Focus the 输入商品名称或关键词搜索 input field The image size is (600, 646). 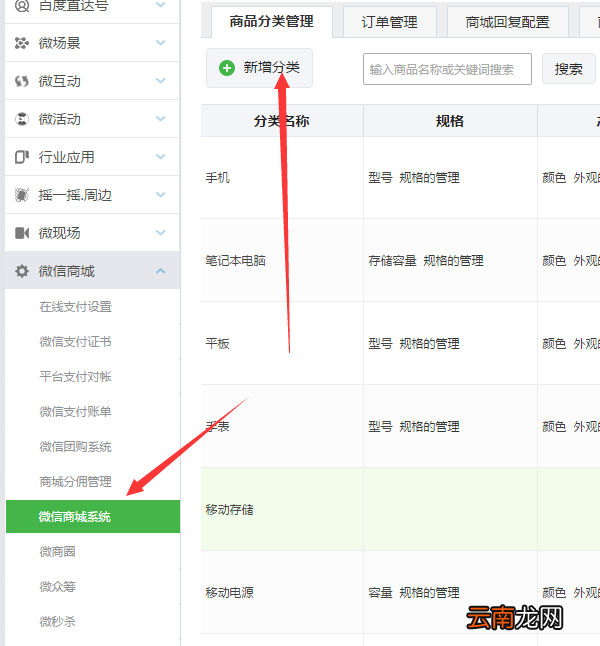coord(447,69)
